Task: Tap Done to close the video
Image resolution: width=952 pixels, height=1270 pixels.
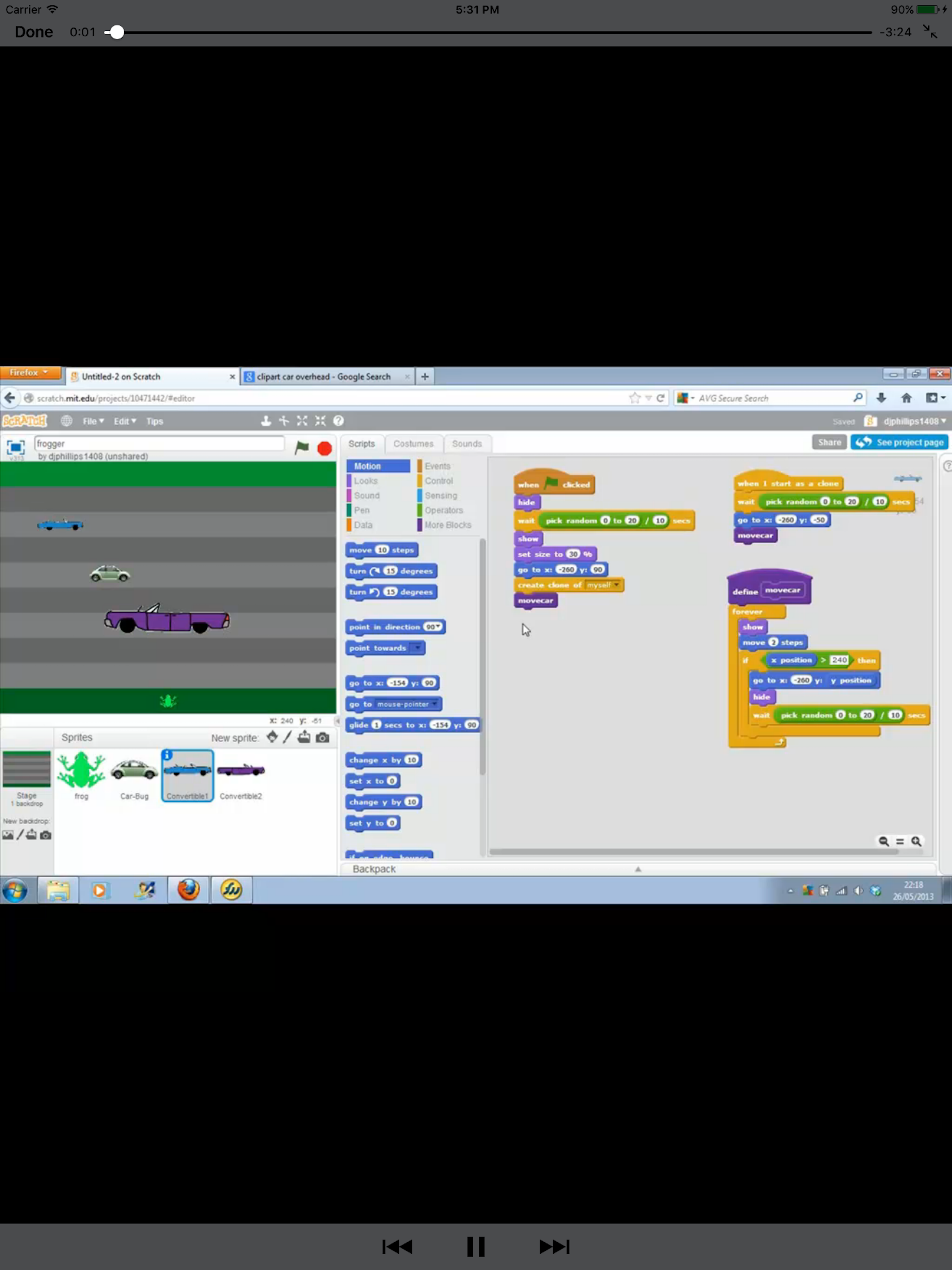Action: [x=34, y=32]
